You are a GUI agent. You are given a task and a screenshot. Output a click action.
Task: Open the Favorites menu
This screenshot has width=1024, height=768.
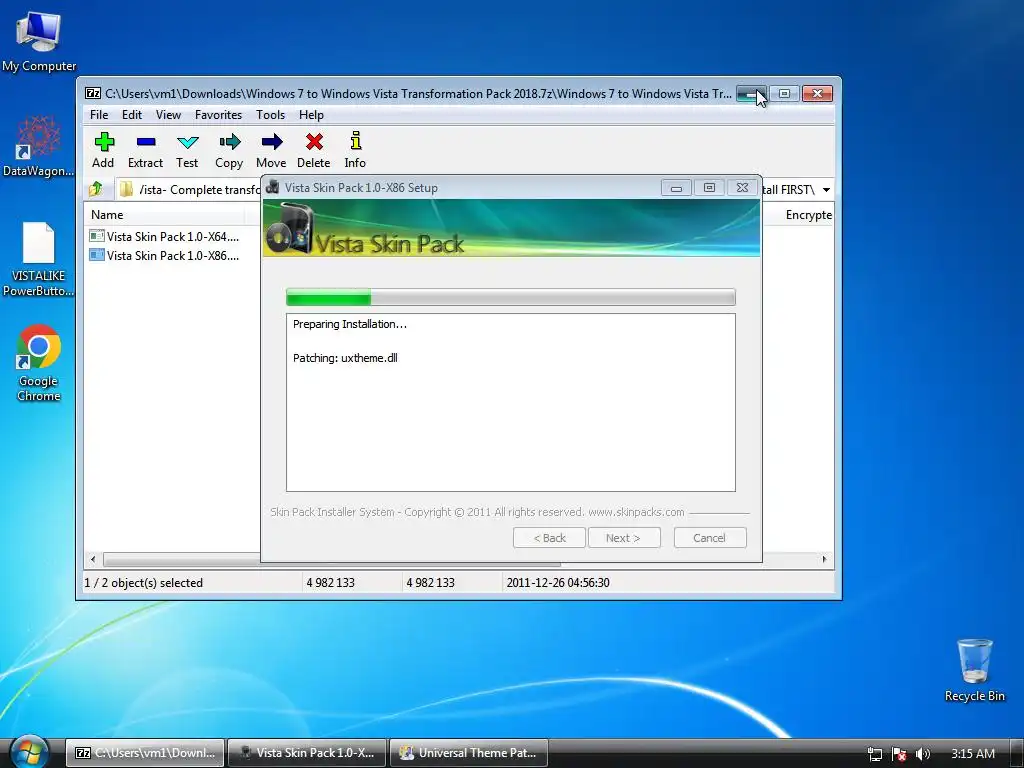218,115
